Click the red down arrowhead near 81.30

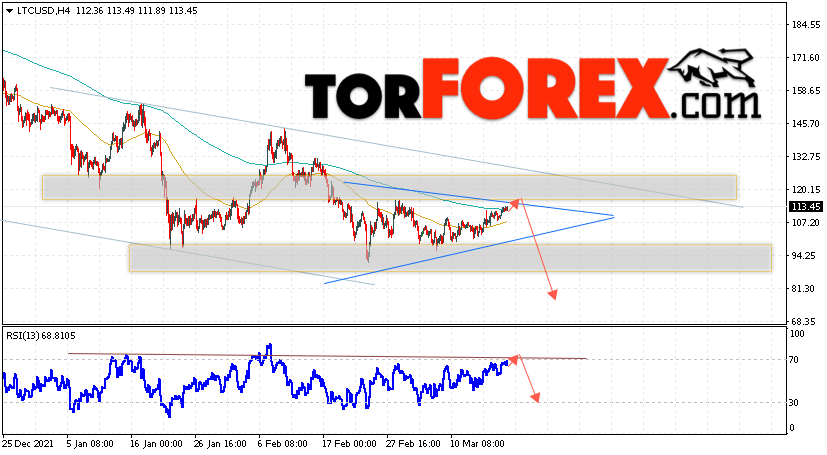click(552, 294)
